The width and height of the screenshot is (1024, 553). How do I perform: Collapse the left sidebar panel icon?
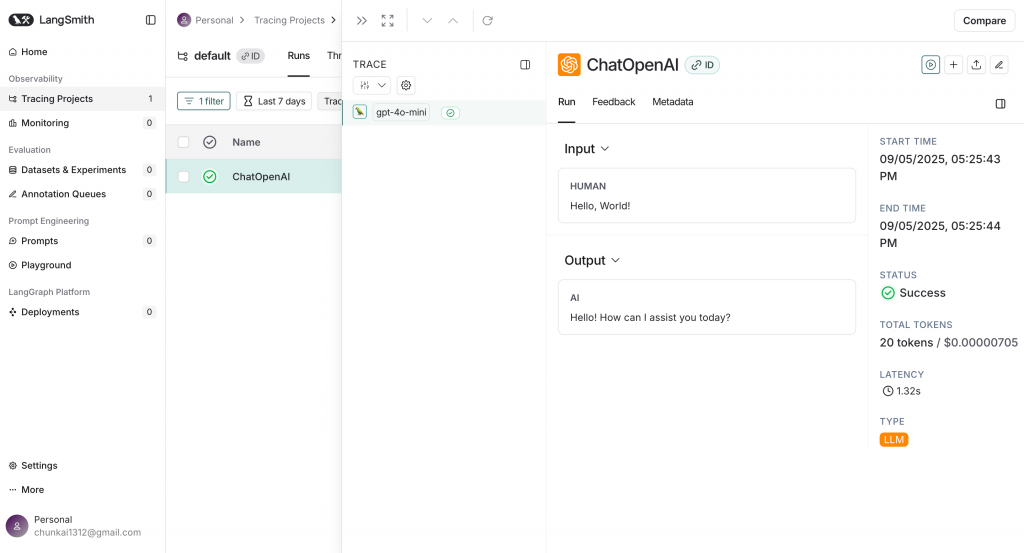(151, 20)
